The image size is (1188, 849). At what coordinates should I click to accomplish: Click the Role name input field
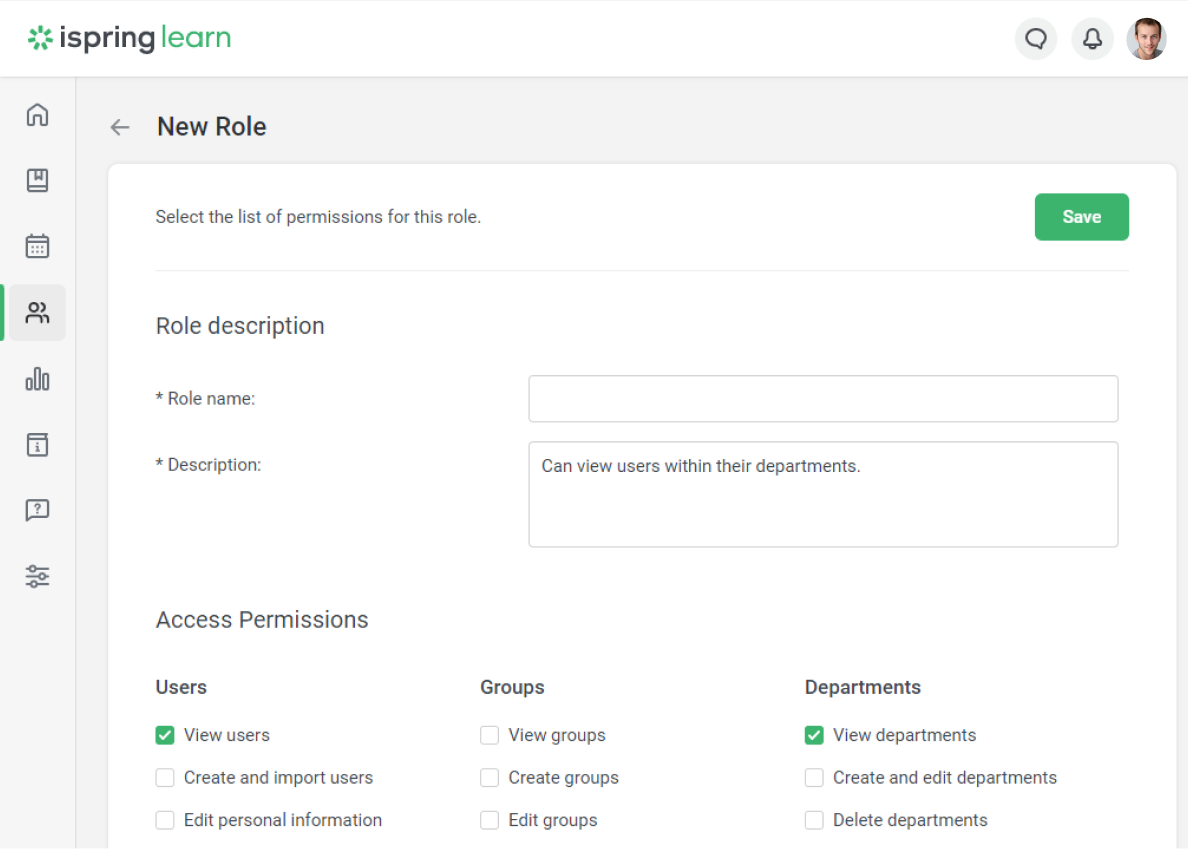click(x=822, y=398)
